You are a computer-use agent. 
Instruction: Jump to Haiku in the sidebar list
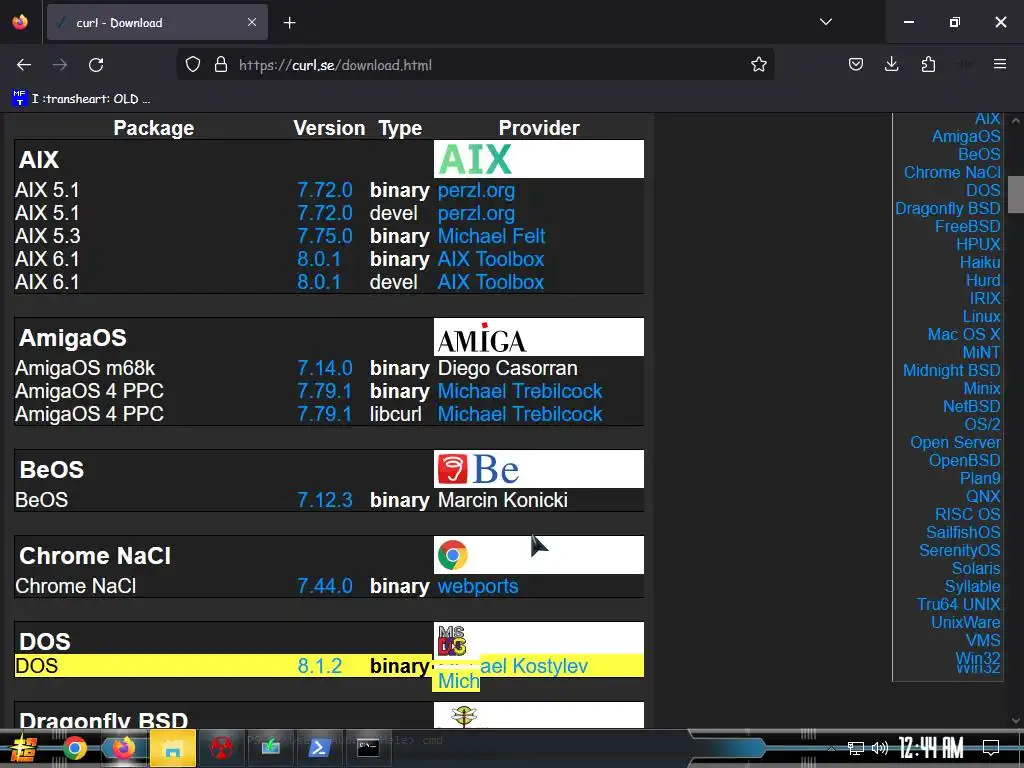pyautogui.click(x=980, y=262)
